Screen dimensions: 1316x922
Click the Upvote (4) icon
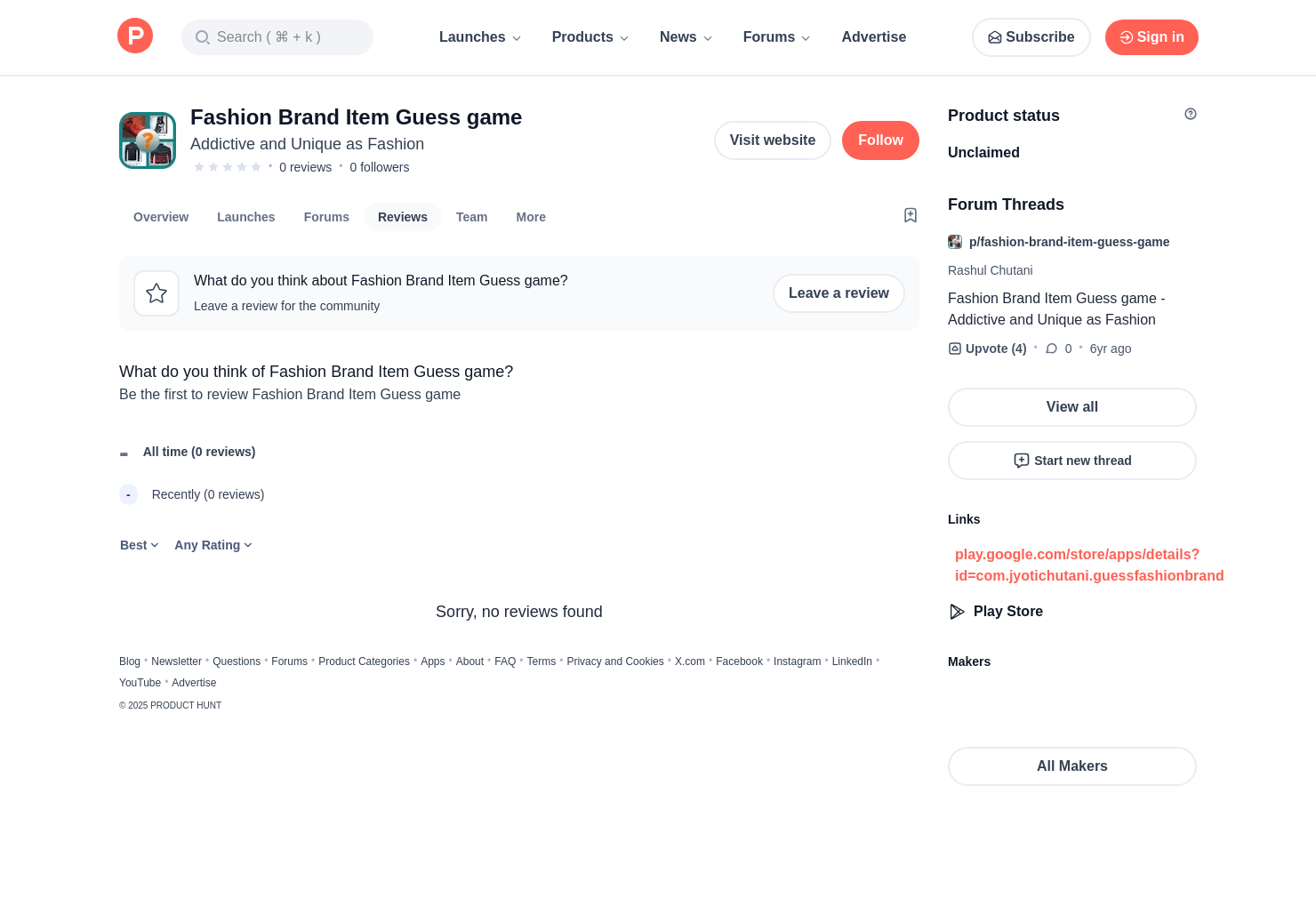[x=955, y=349]
